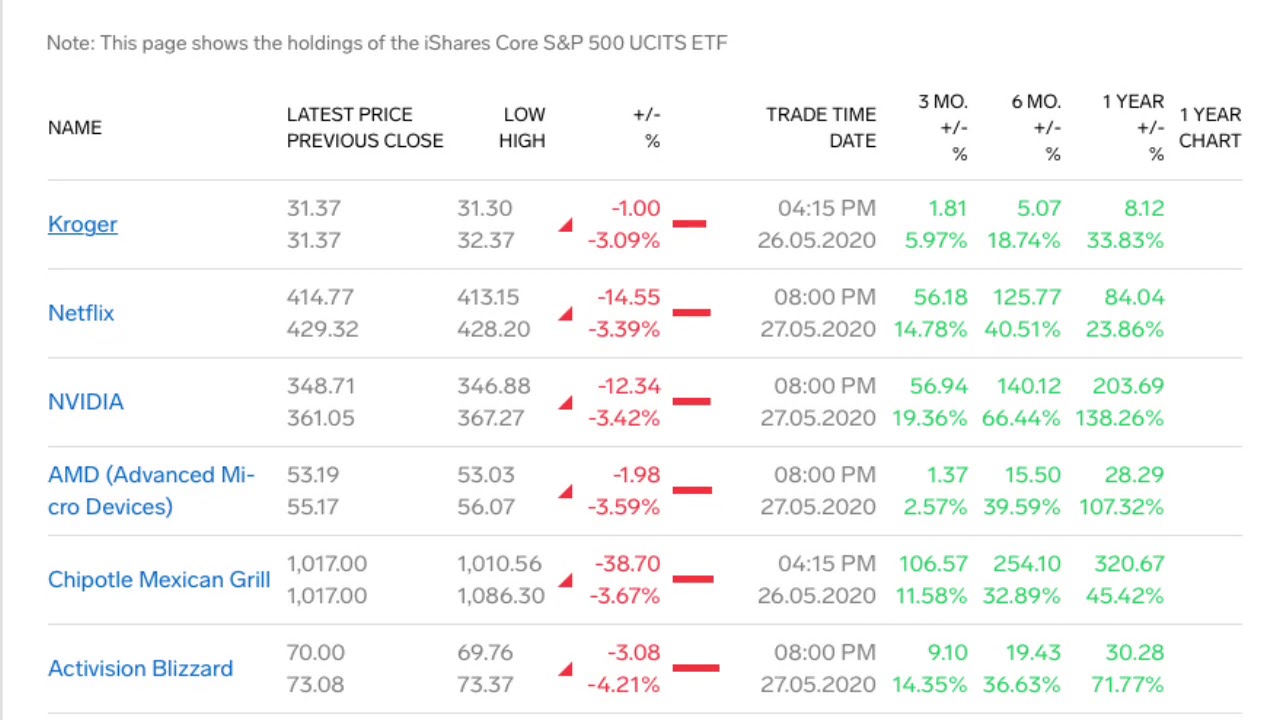Go to the NVIDIA stock page
Image resolution: width=1280 pixels, height=720 pixels.
(x=86, y=402)
